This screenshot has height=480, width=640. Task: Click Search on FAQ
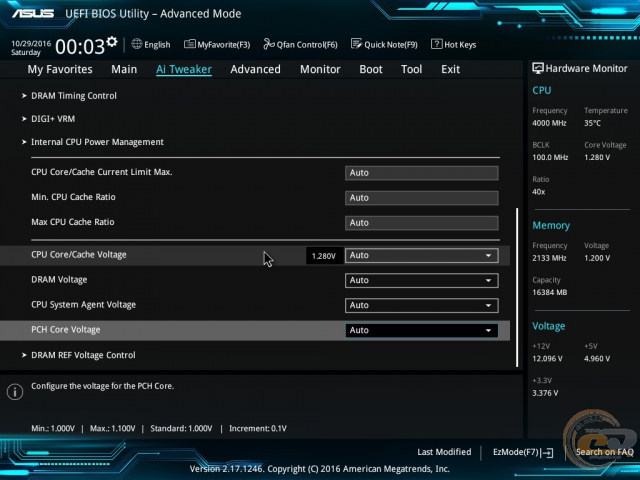point(604,452)
